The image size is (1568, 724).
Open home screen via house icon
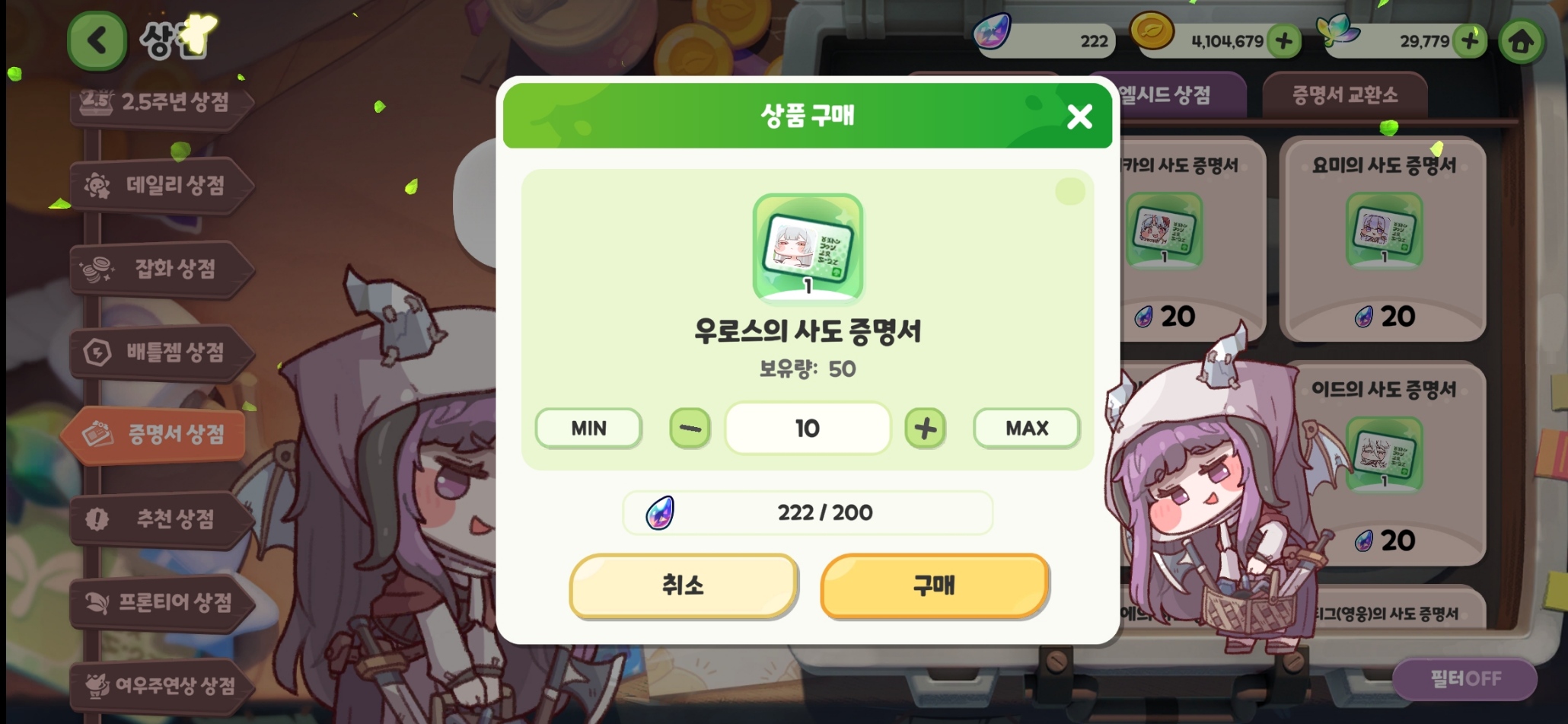[x=1522, y=41]
